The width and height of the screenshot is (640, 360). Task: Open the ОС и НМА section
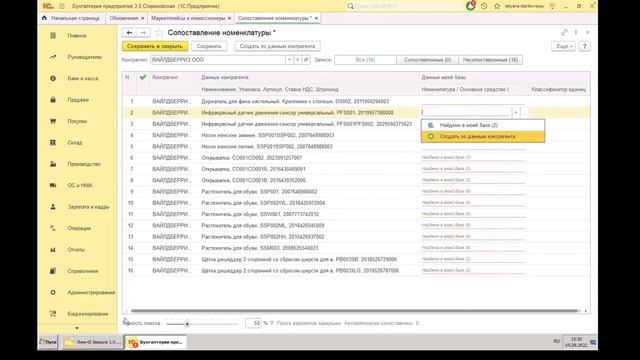click(x=80, y=185)
